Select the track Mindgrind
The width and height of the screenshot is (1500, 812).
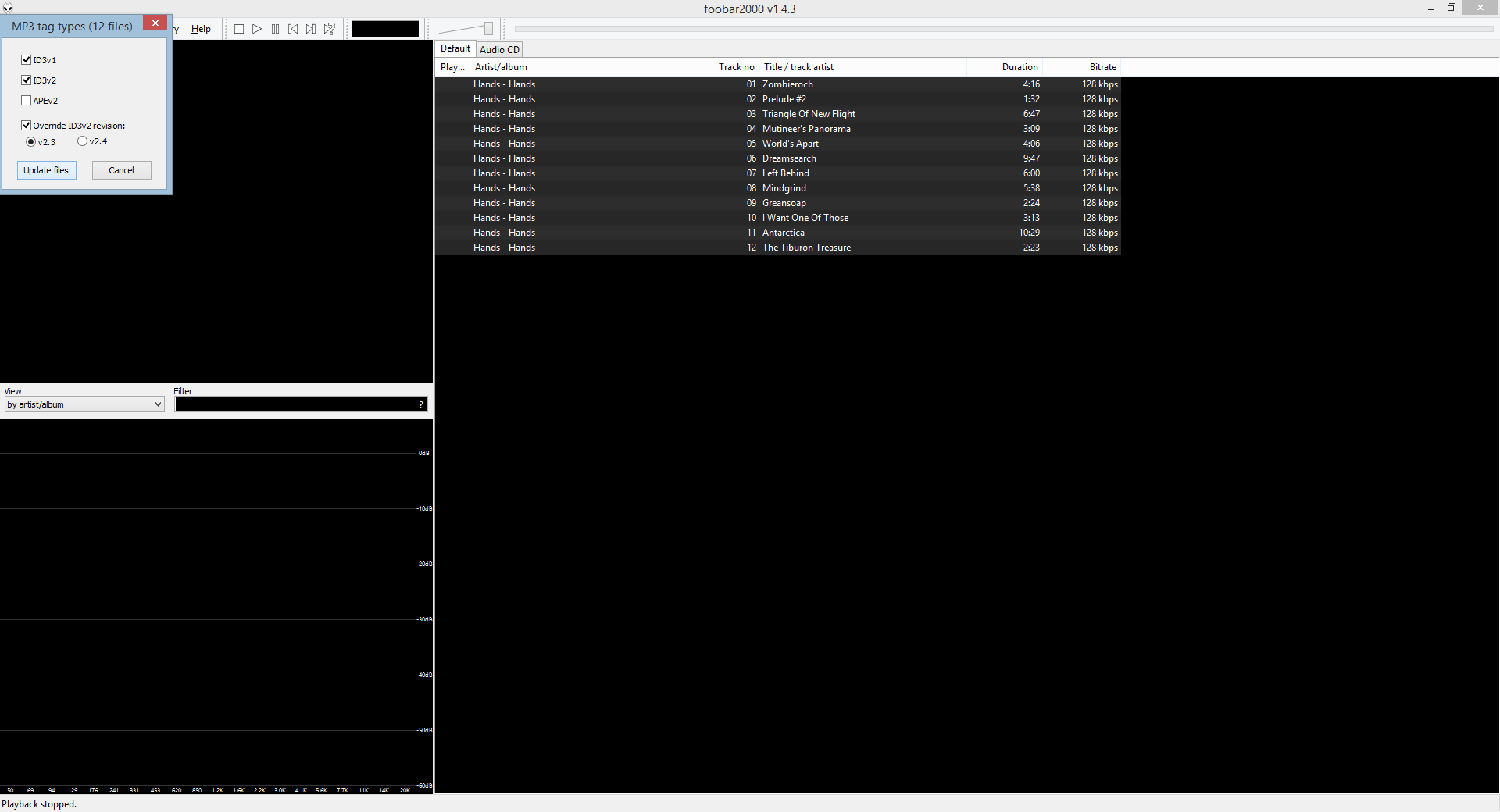click(778, 188)
